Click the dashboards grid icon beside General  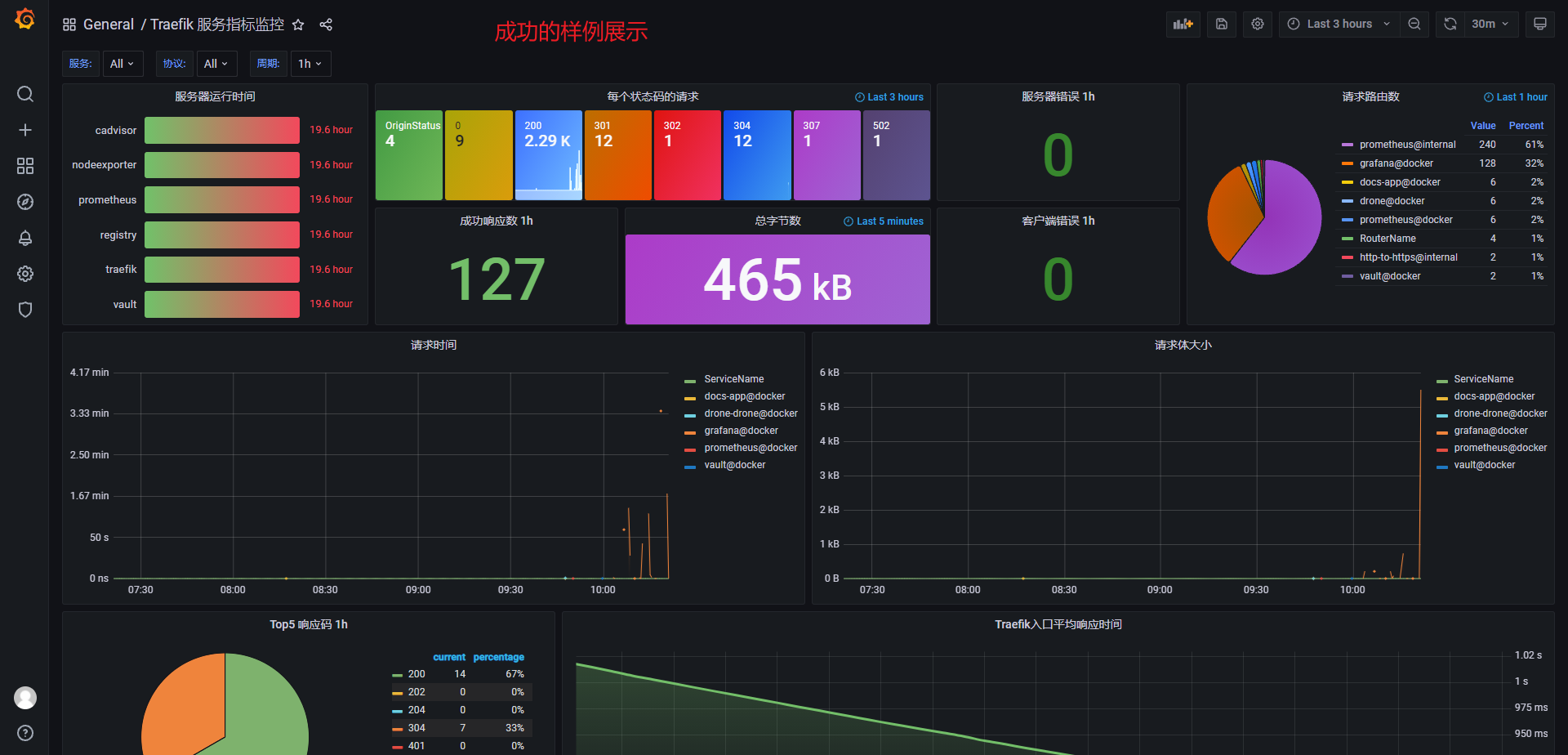coord(69,25)
